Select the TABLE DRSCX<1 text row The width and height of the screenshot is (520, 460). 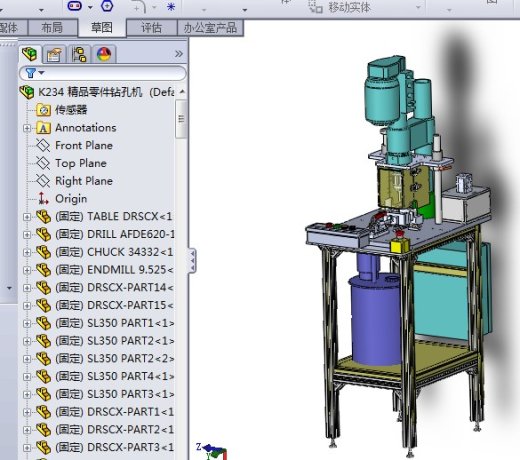114,217
